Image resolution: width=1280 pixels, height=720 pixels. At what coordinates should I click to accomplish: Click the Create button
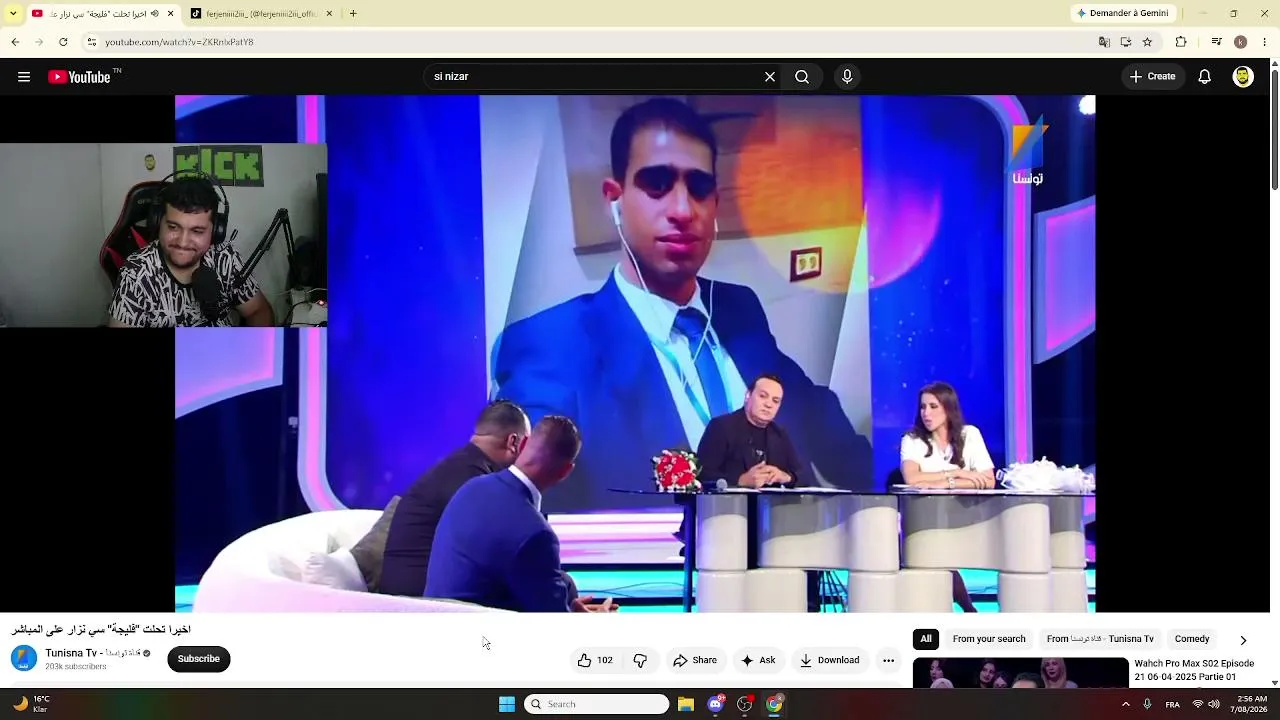click(1153, 77)
